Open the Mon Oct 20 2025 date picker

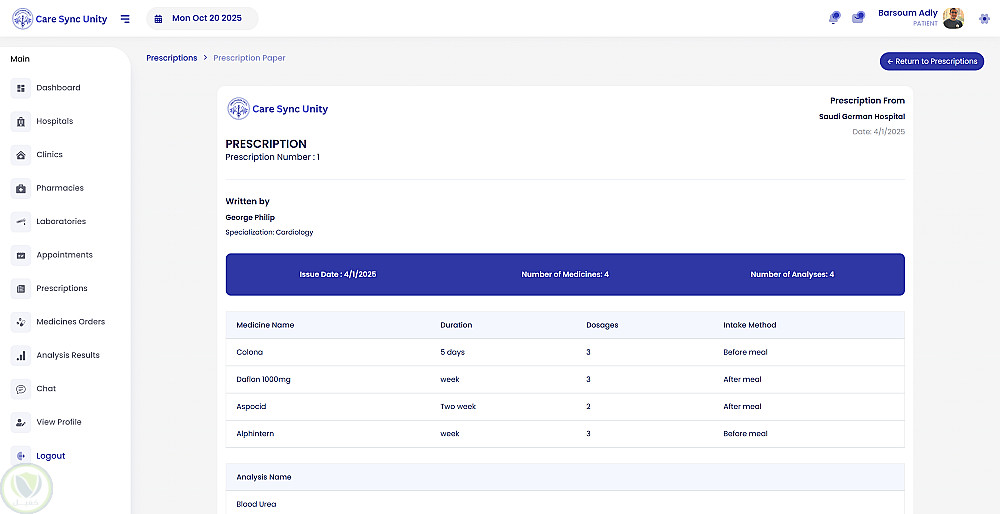click(201, 19)
